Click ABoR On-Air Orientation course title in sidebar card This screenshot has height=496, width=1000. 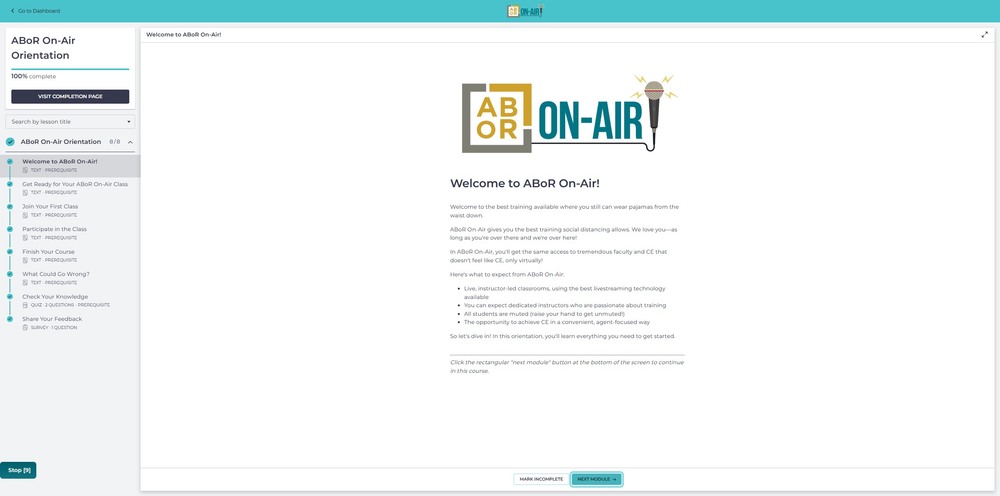tap(43, 48)
